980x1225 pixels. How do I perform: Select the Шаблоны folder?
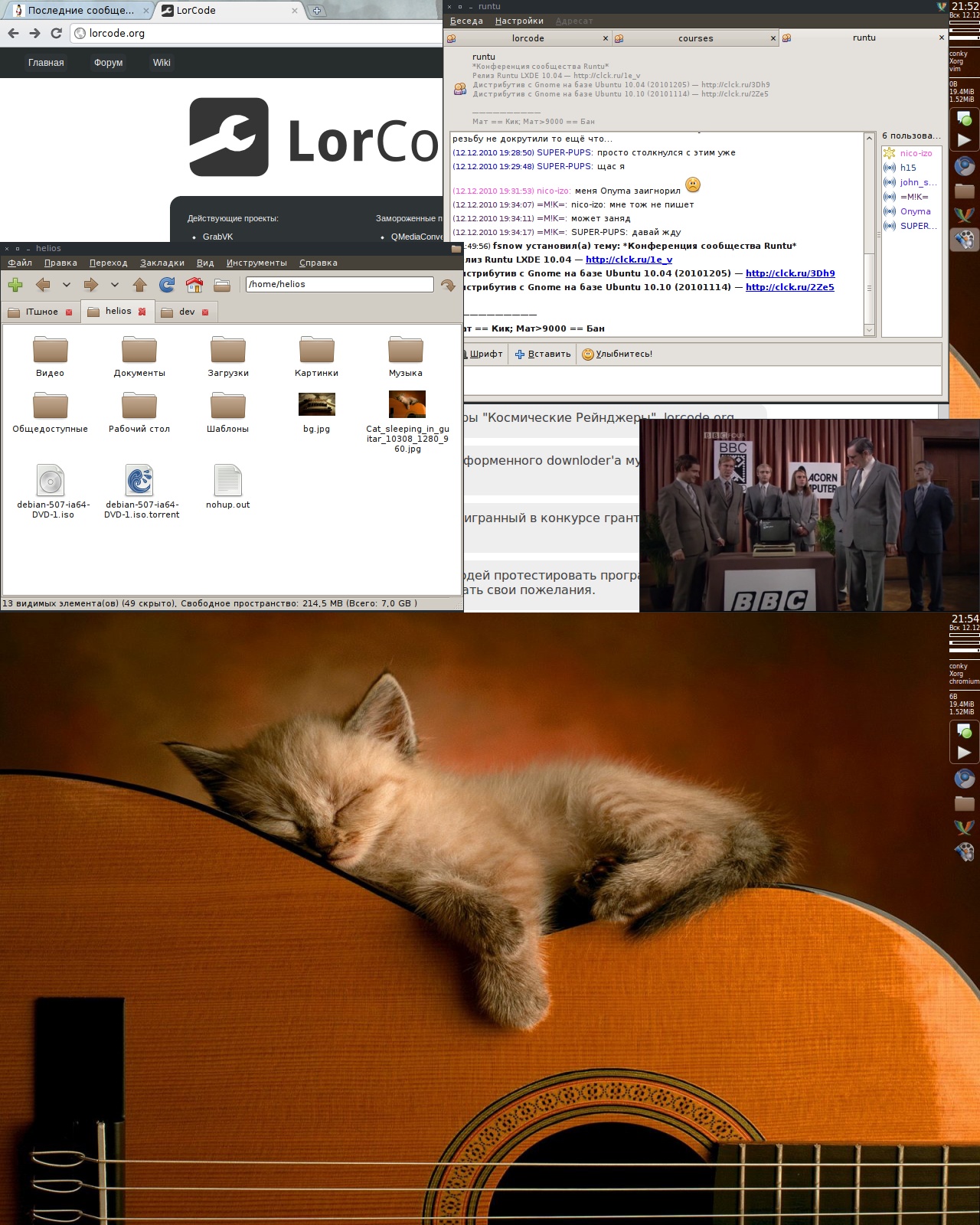[228, 412]
